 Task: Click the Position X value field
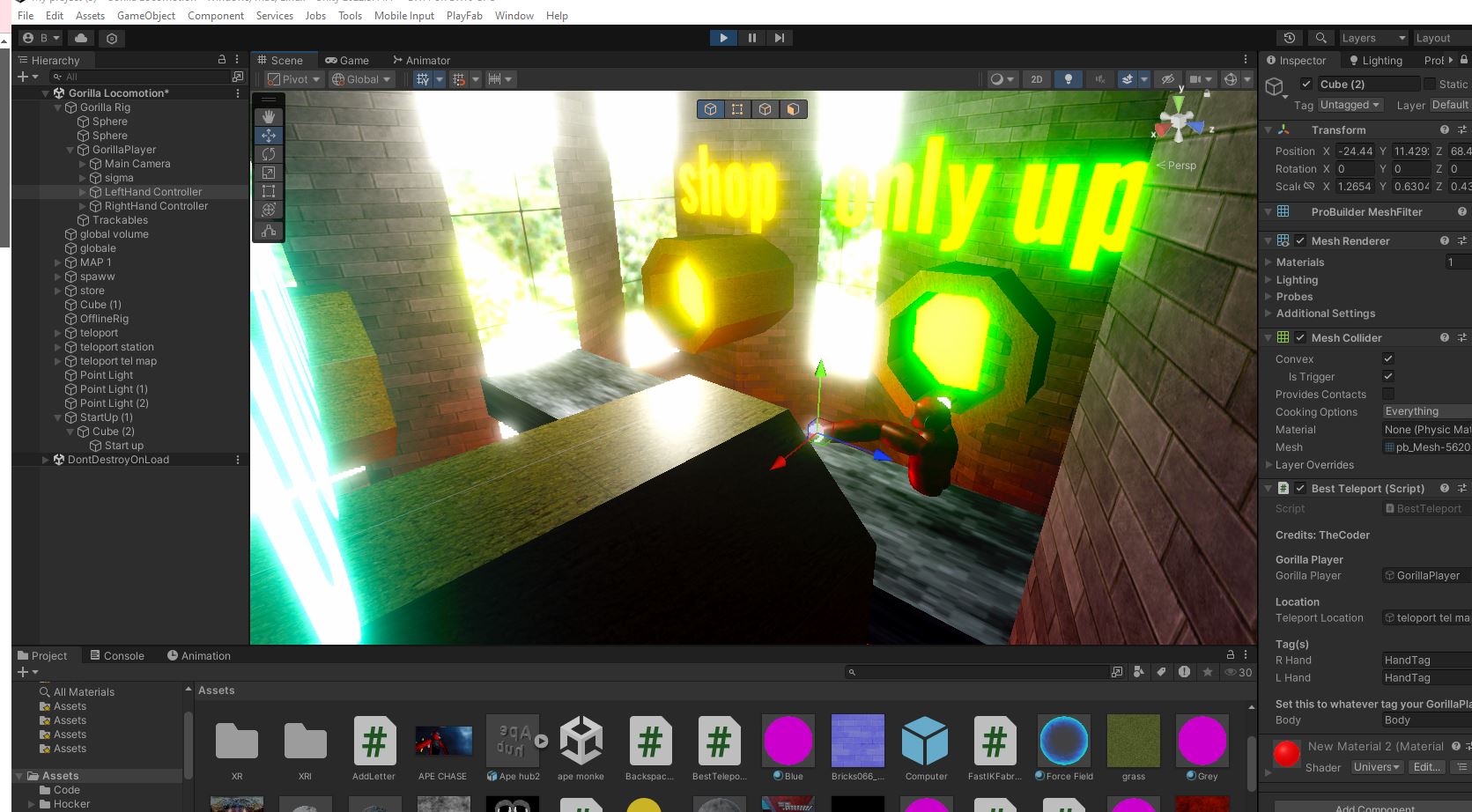1355,151
